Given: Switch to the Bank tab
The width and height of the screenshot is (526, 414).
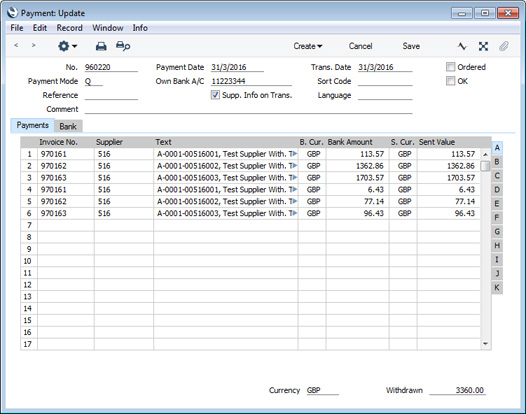Looking at the screenshot, I should (x=68, y=126).
